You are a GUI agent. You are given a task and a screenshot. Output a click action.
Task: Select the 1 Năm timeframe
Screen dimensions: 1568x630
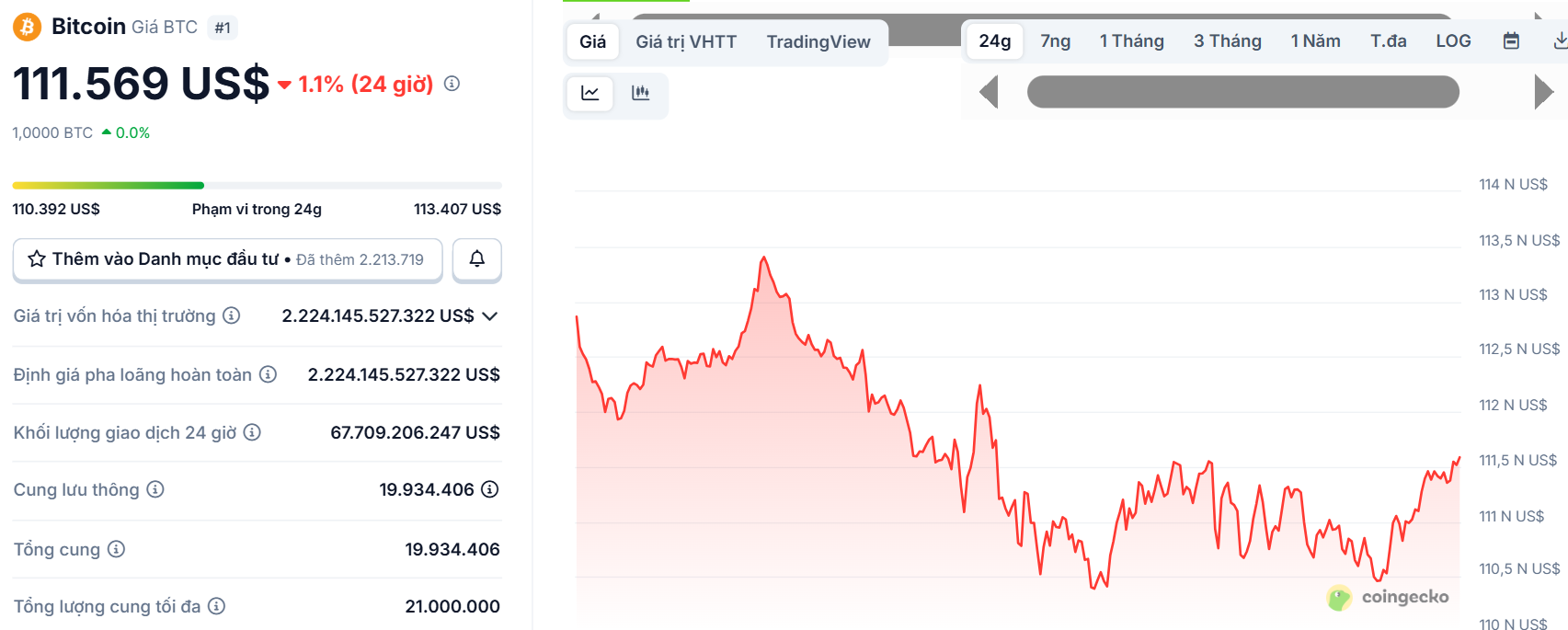[x=1315, y=40]
